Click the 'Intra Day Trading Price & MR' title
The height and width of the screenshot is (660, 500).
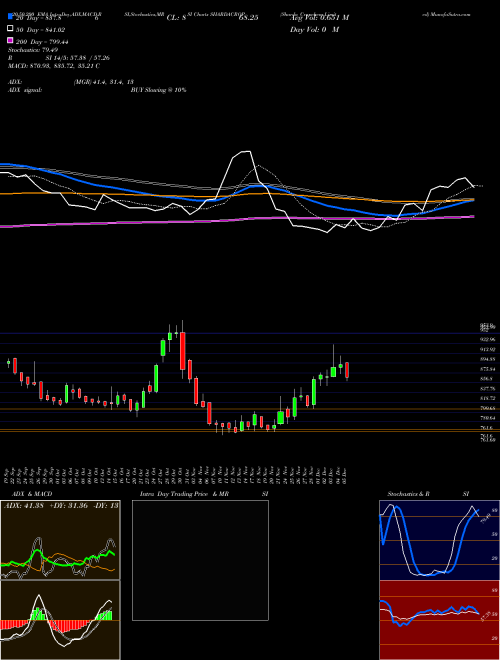[x=184, y=494]
